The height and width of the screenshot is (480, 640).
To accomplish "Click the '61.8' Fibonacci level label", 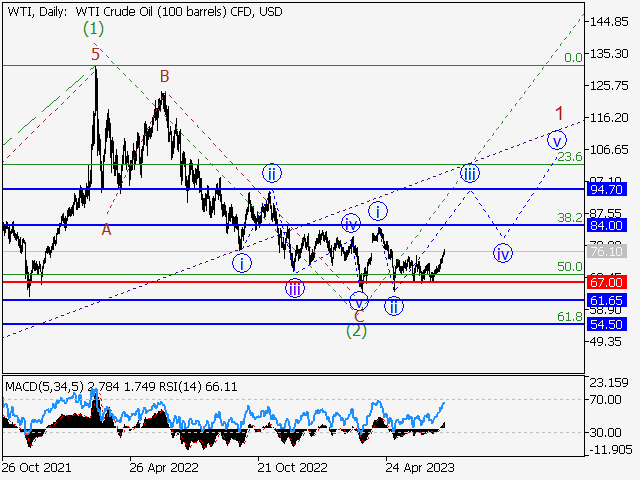I will tap(570, 316).
